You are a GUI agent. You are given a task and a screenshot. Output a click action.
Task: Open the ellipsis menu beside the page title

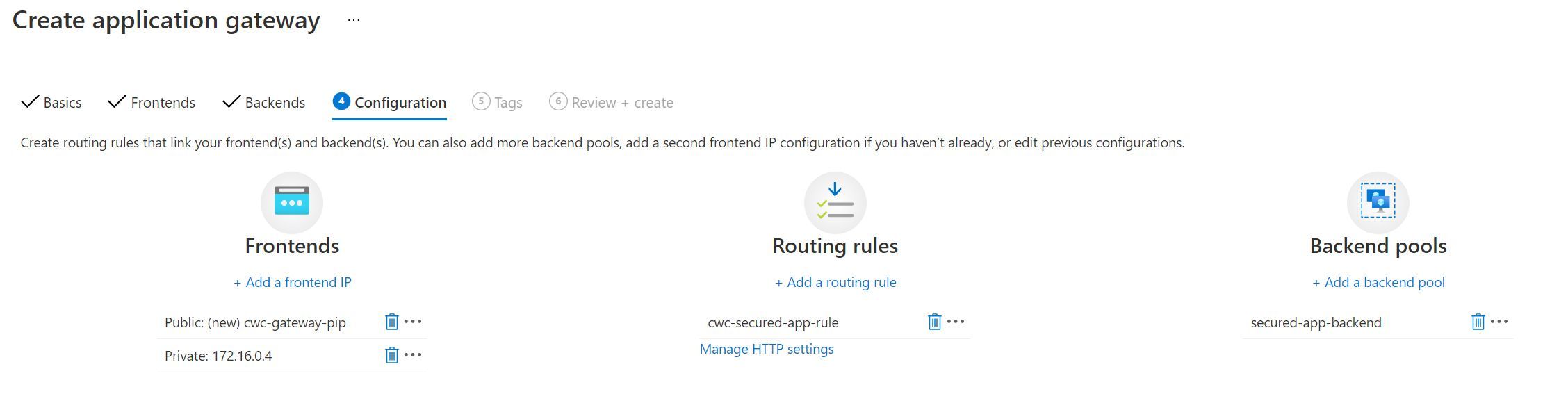click(353, 19)
